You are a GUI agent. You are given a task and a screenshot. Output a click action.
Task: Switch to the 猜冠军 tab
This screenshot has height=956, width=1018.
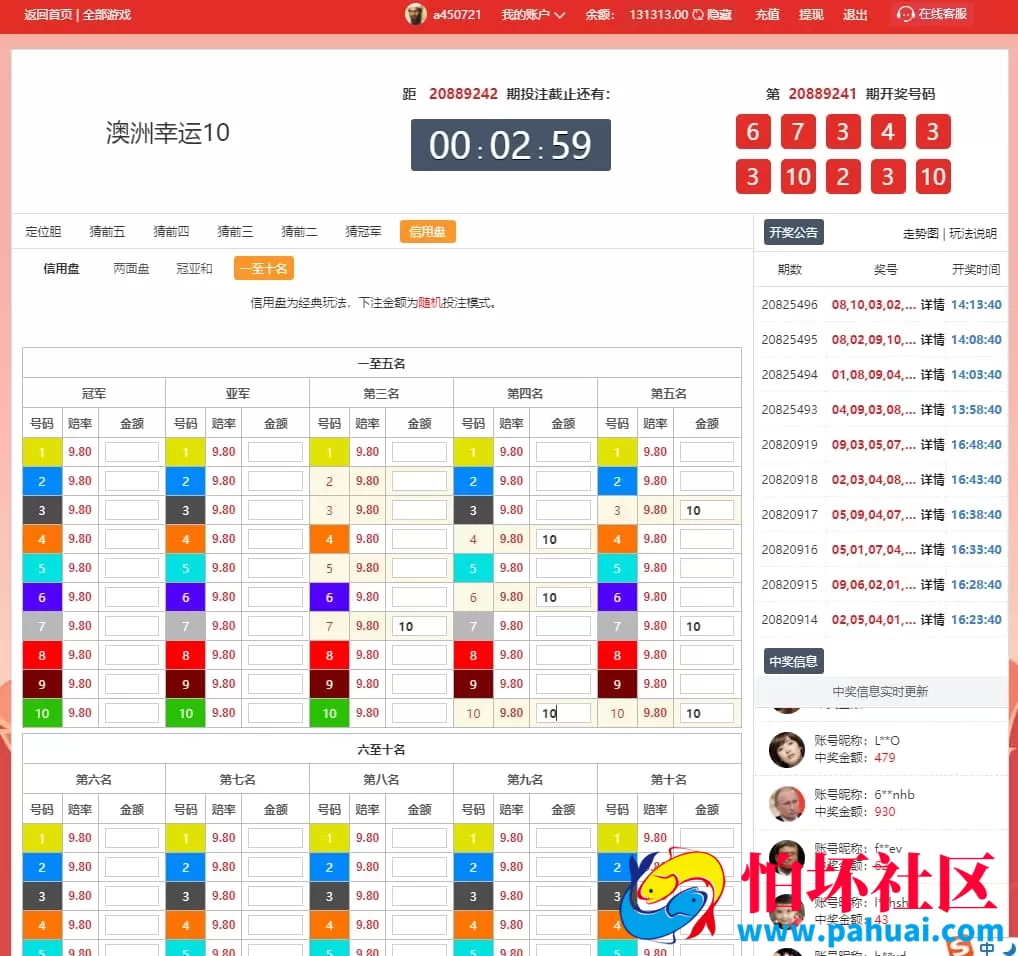363,231
